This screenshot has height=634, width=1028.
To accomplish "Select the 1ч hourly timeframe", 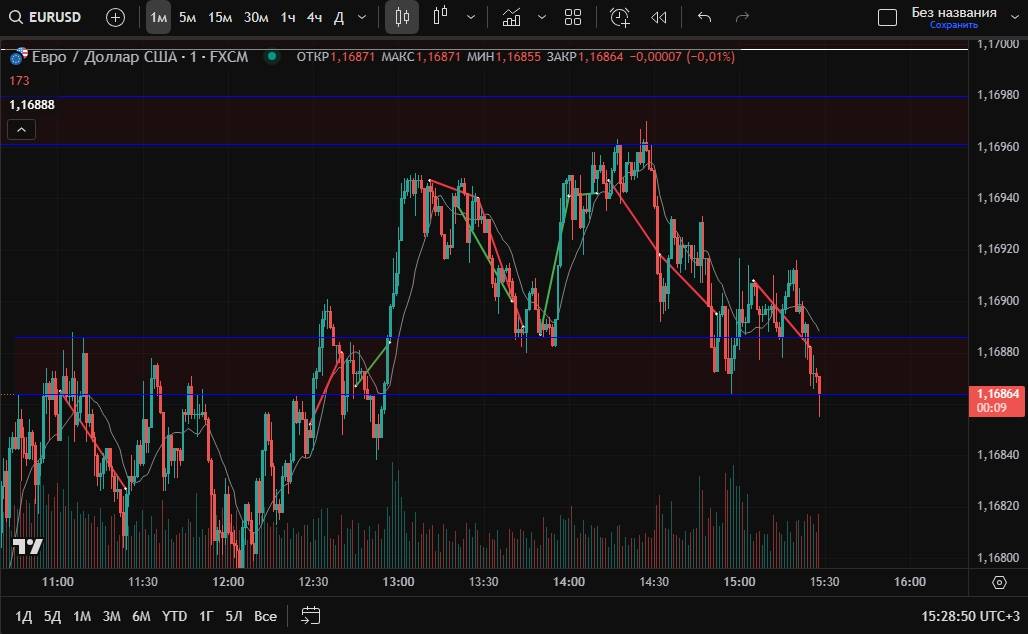I will point(288,17).
